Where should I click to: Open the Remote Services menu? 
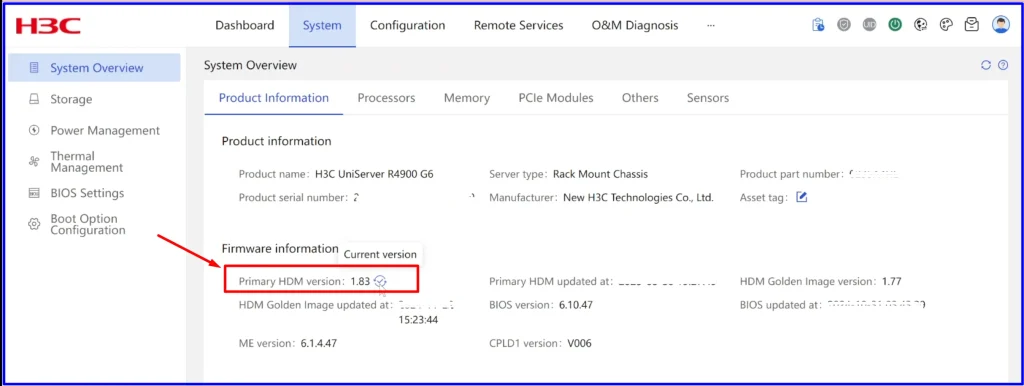pos(519,25)
